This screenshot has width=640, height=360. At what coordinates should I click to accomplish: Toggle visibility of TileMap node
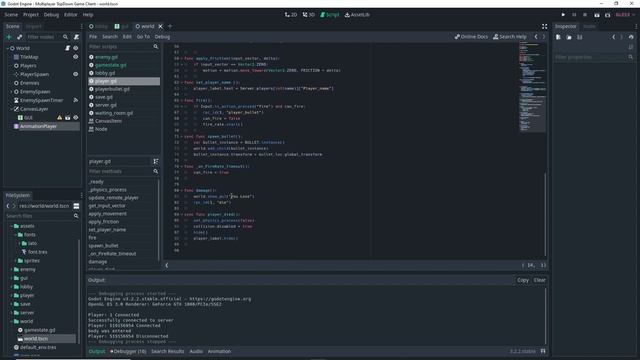pos(76,57)
